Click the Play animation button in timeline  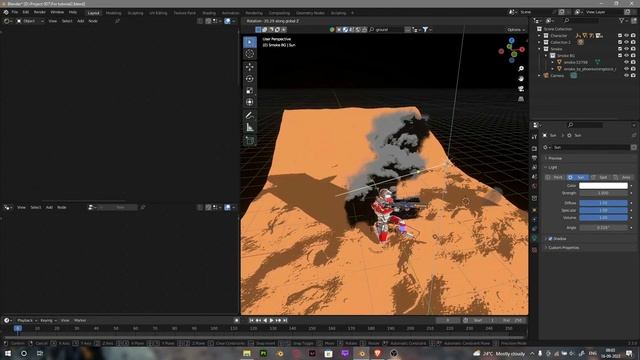271,320
